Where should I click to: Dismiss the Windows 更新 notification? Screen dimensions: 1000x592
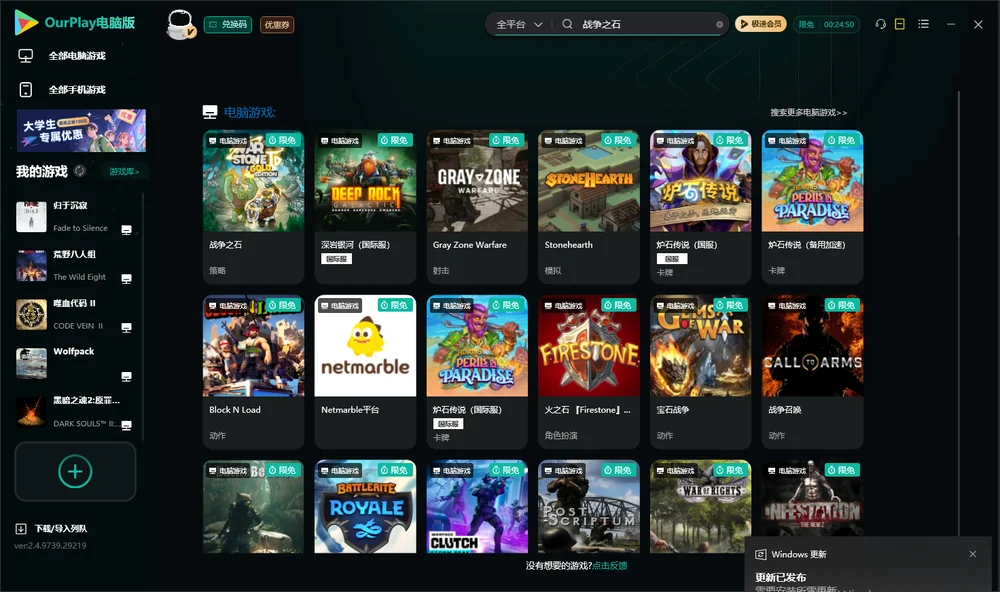tap(973, 554)
